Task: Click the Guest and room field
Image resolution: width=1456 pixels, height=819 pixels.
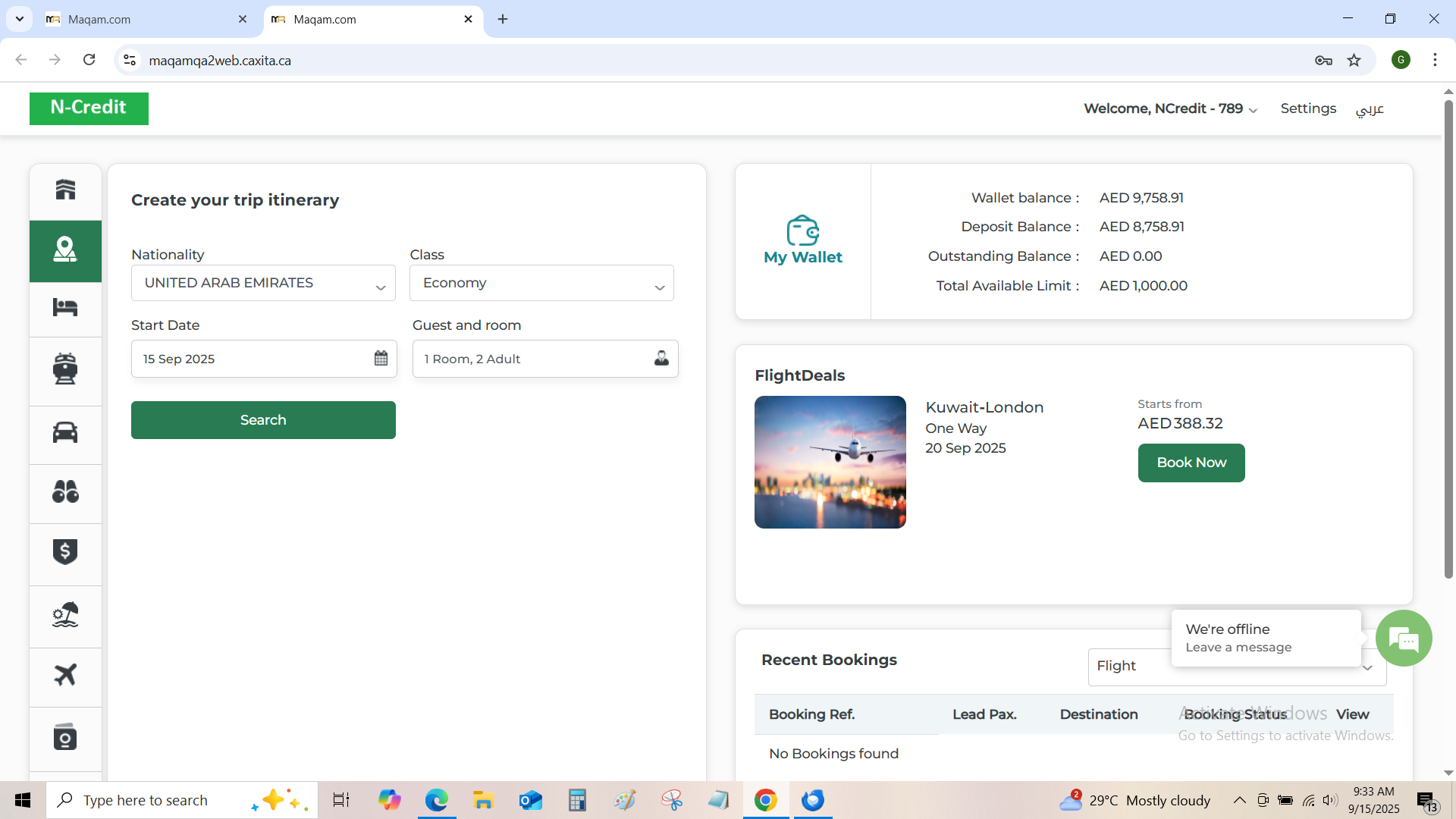Action: (x=544, y=359)
